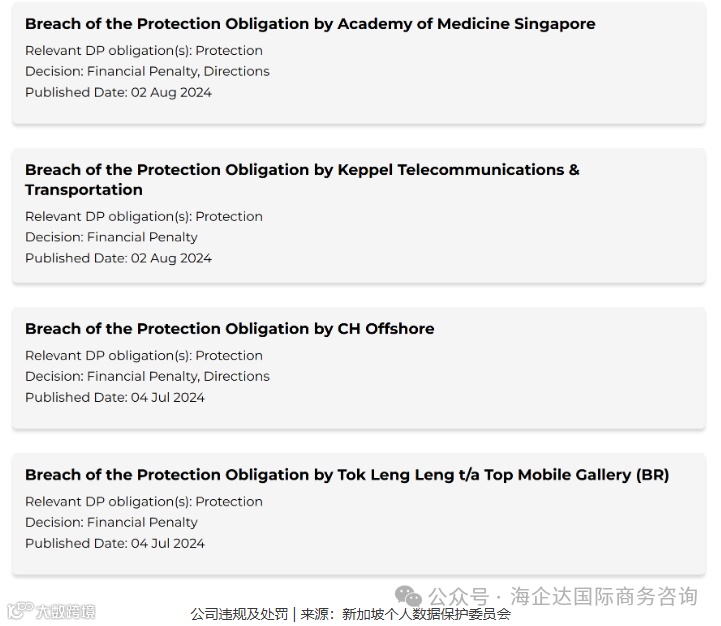Click the 公司违规及处罚 caption text

(x=239, y=614)
